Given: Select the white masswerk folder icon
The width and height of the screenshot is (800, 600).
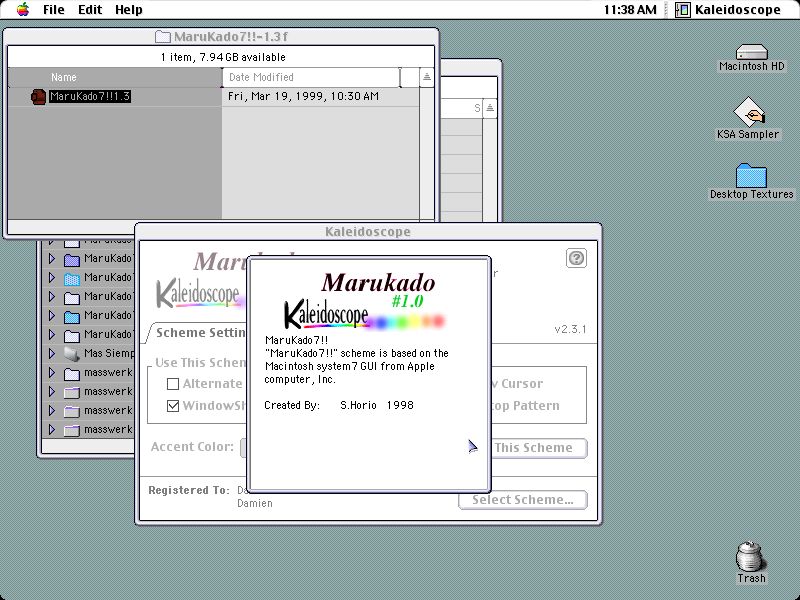Looking at the screenshot, I should [72, 373].
